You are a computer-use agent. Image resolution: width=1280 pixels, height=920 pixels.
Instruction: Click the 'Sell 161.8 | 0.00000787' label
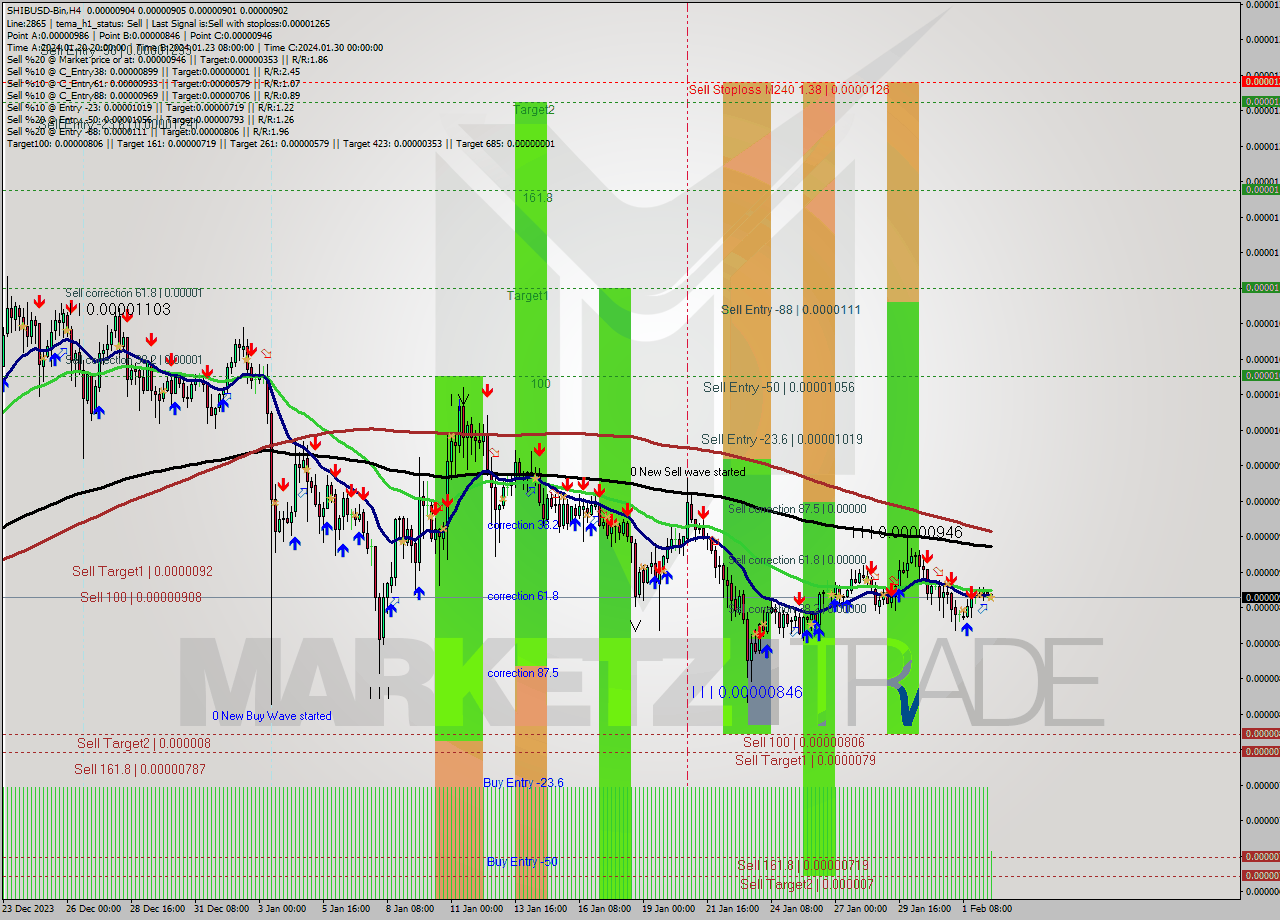coord(140,769)
